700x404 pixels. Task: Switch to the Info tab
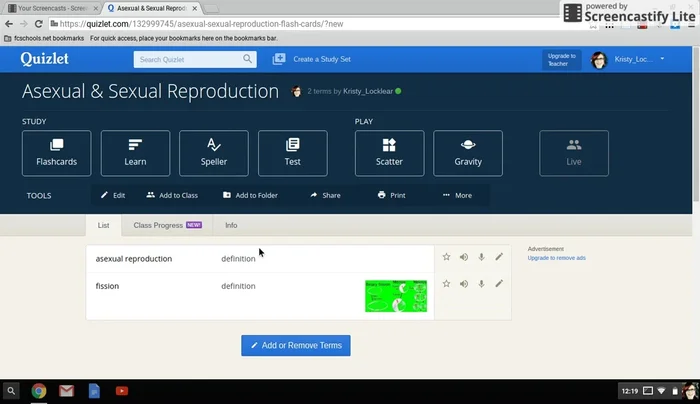231,226
